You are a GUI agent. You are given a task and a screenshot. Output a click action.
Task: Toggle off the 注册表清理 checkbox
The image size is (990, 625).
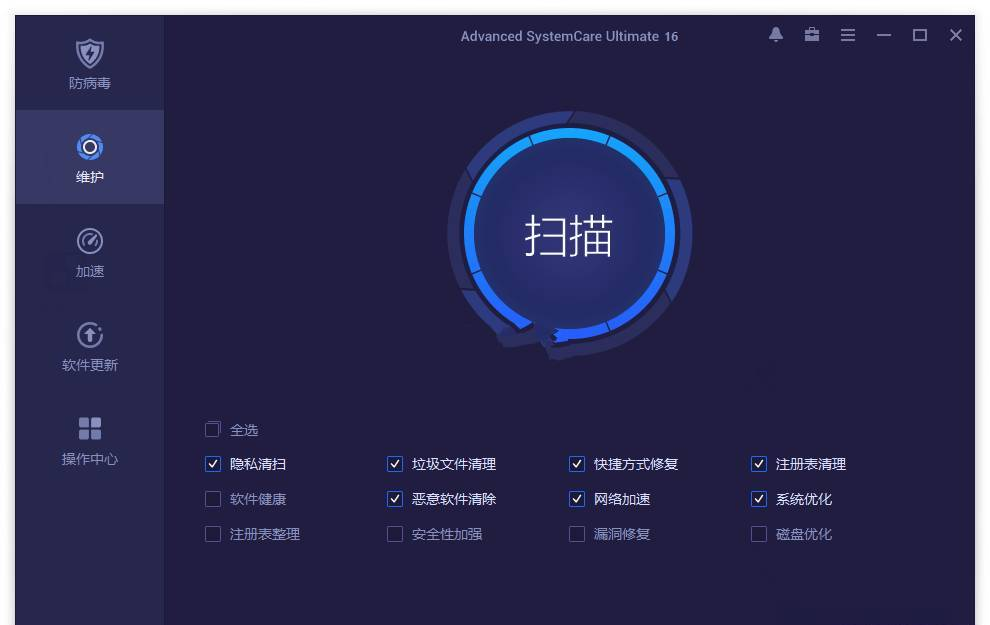(x=758, y=464)
